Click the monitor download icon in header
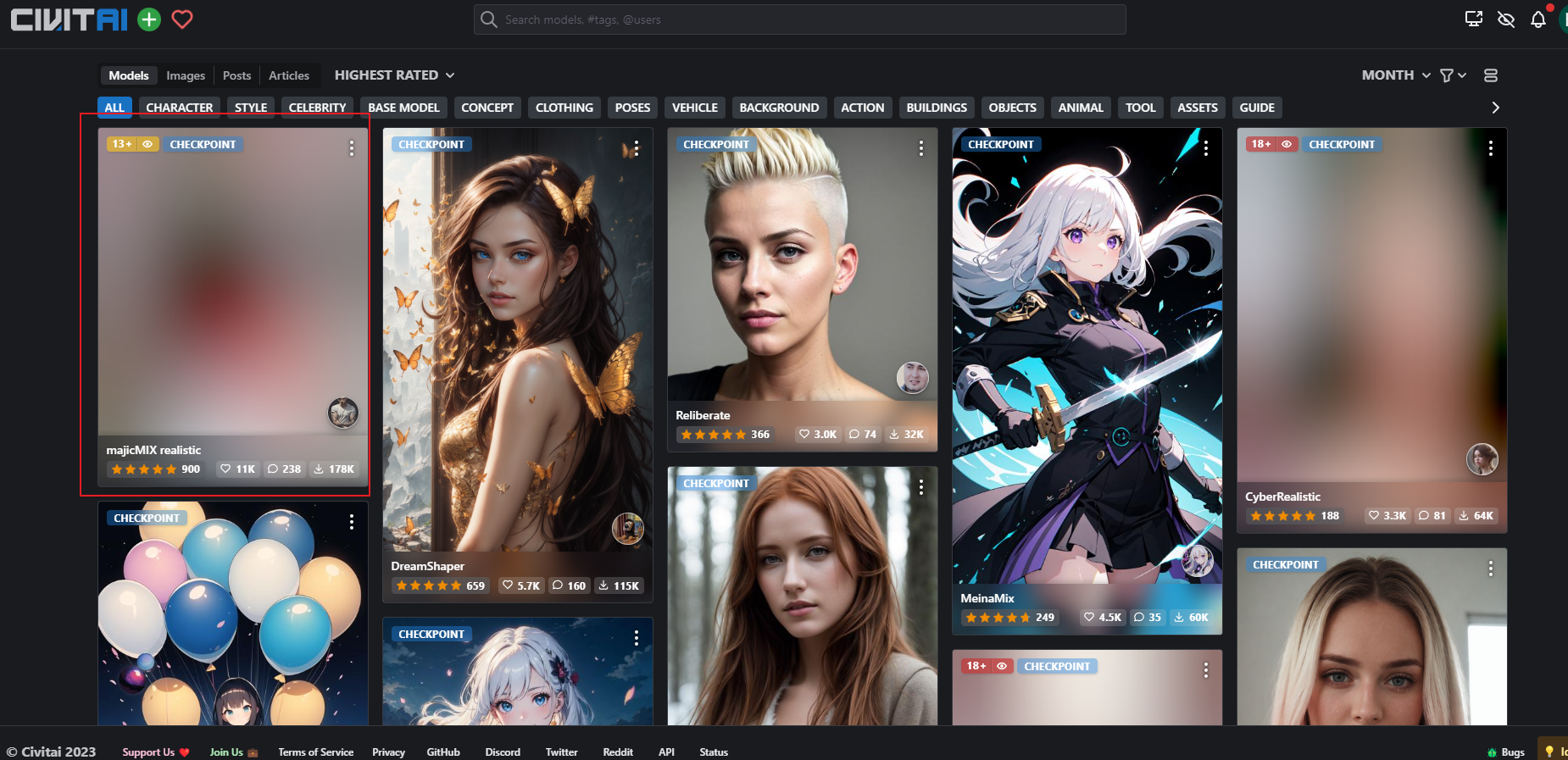Image resolution: width=1568 pixels, height=760 pixels. point(1474,19)
